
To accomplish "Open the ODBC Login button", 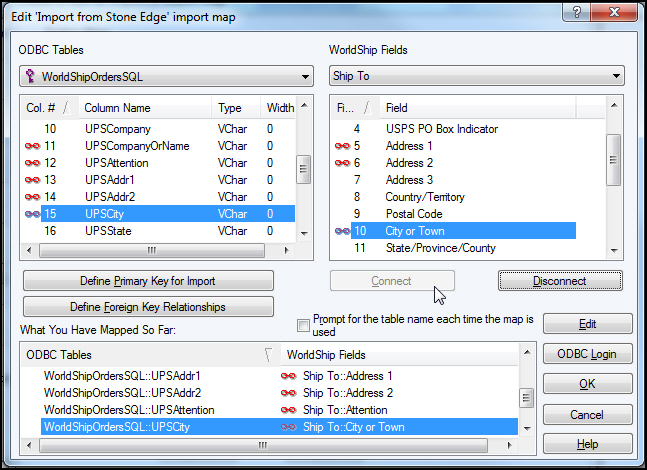I will pos(588,354).
